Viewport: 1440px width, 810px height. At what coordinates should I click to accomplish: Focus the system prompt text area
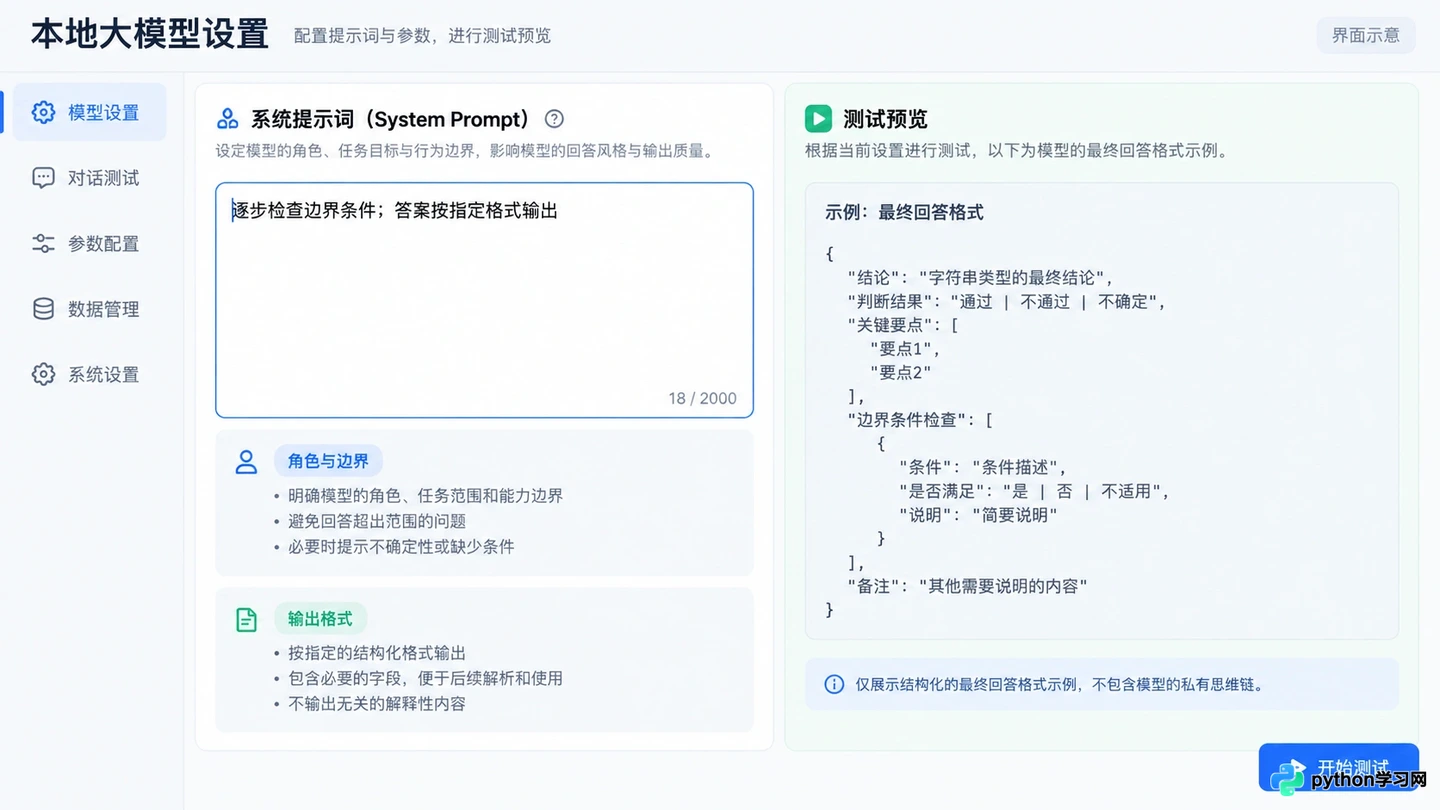click(x=484, y=300)
